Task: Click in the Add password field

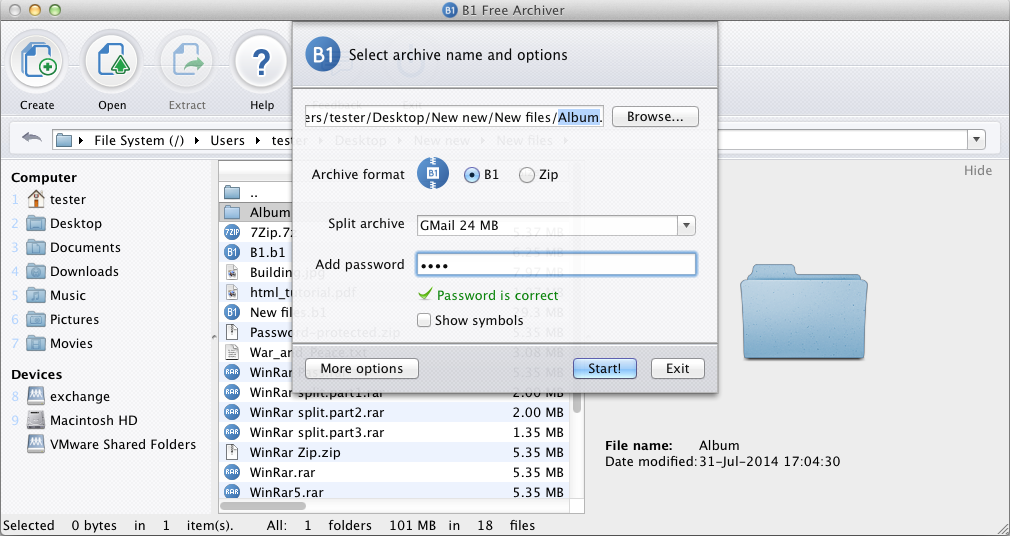Action: click(x=555, y=265)
